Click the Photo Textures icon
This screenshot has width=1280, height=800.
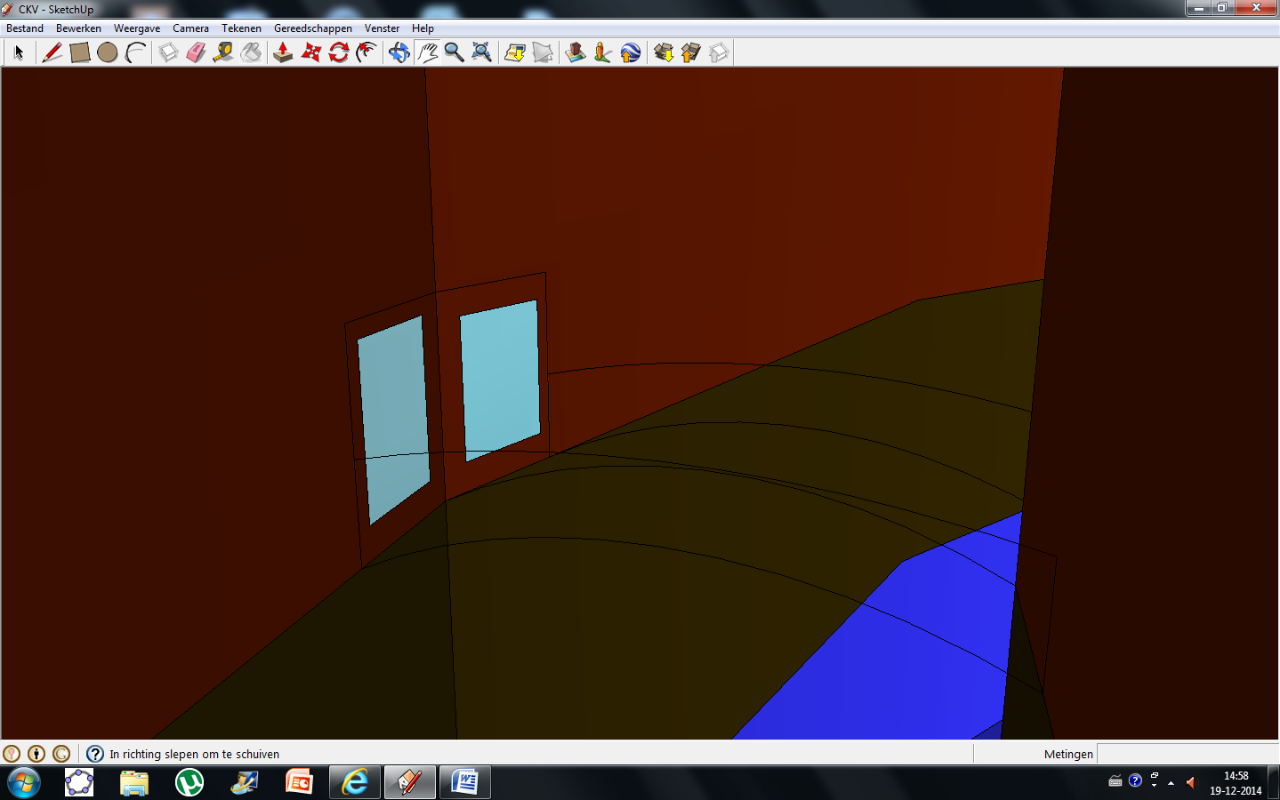point(602,53)
